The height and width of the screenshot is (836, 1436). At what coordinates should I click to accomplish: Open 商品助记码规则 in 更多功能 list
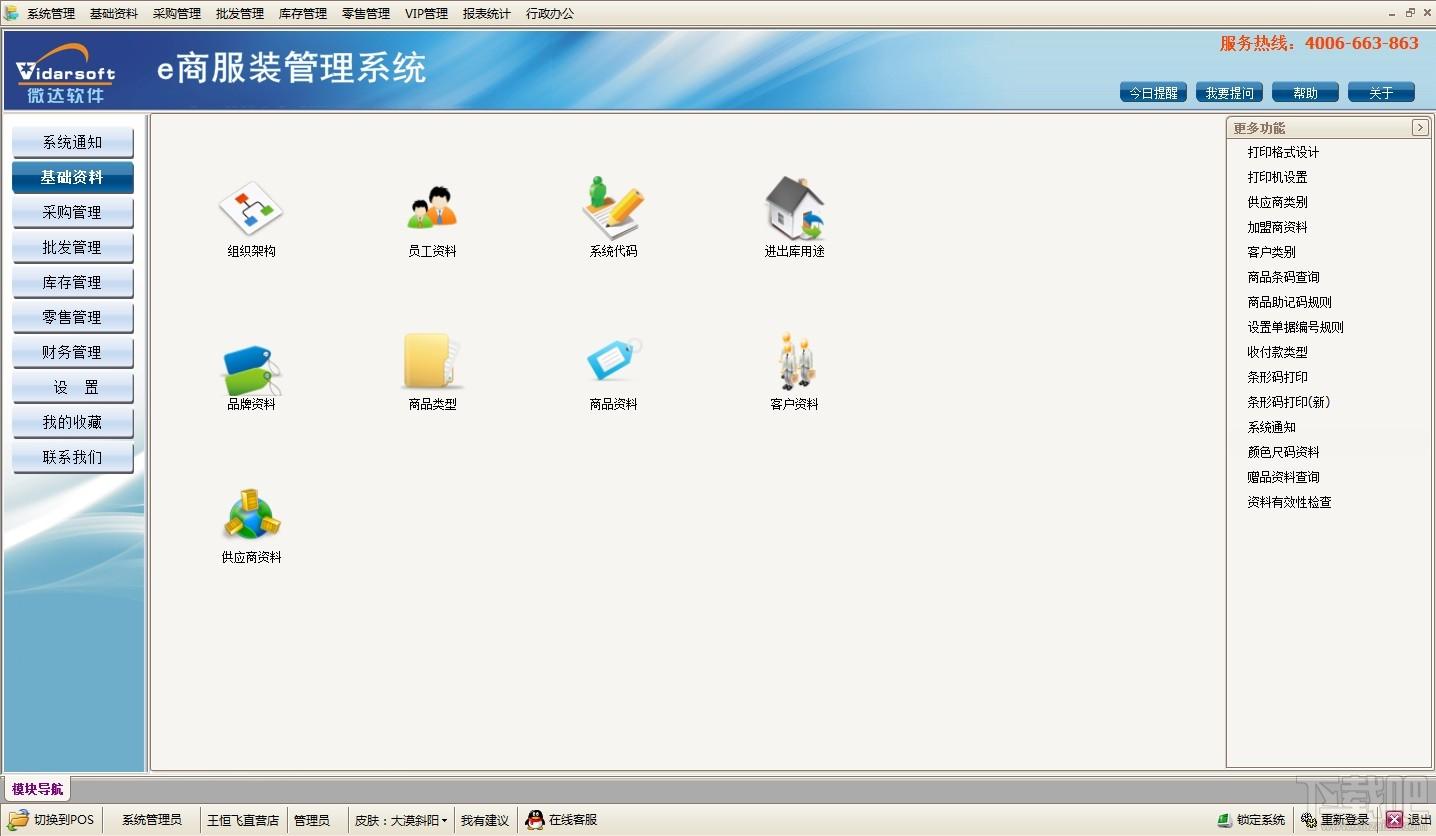click(1289, 302)
